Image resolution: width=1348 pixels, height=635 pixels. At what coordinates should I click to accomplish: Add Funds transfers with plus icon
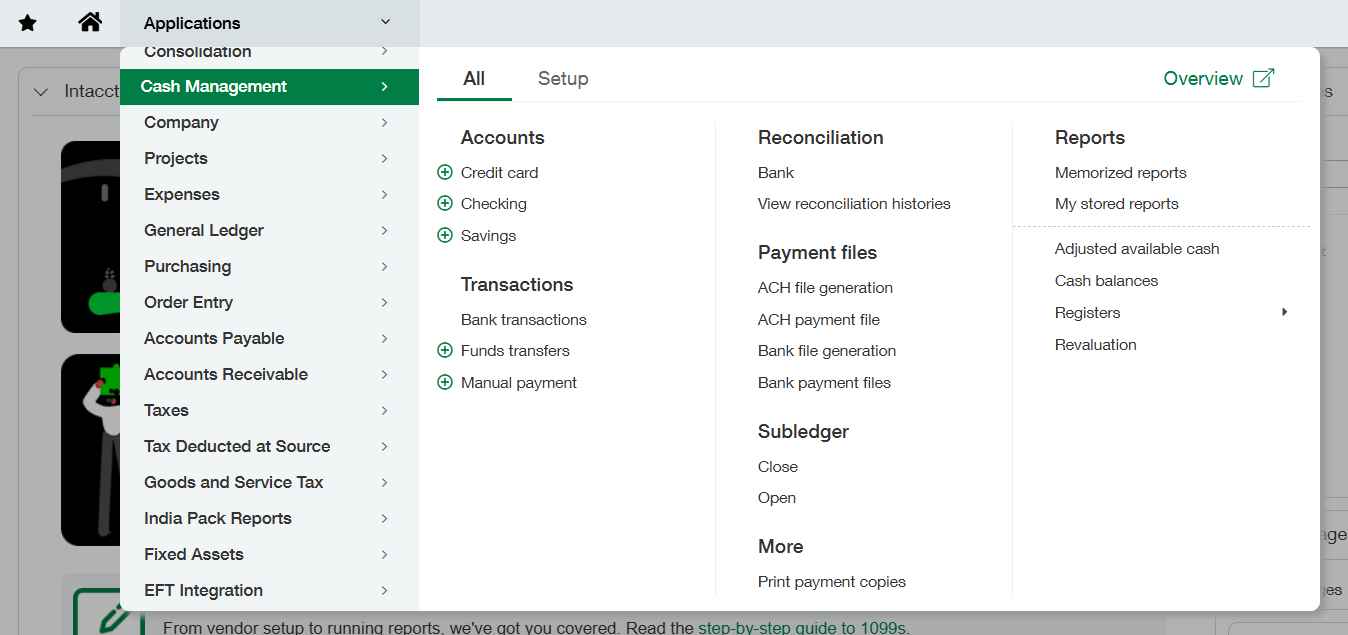[445, 351]
